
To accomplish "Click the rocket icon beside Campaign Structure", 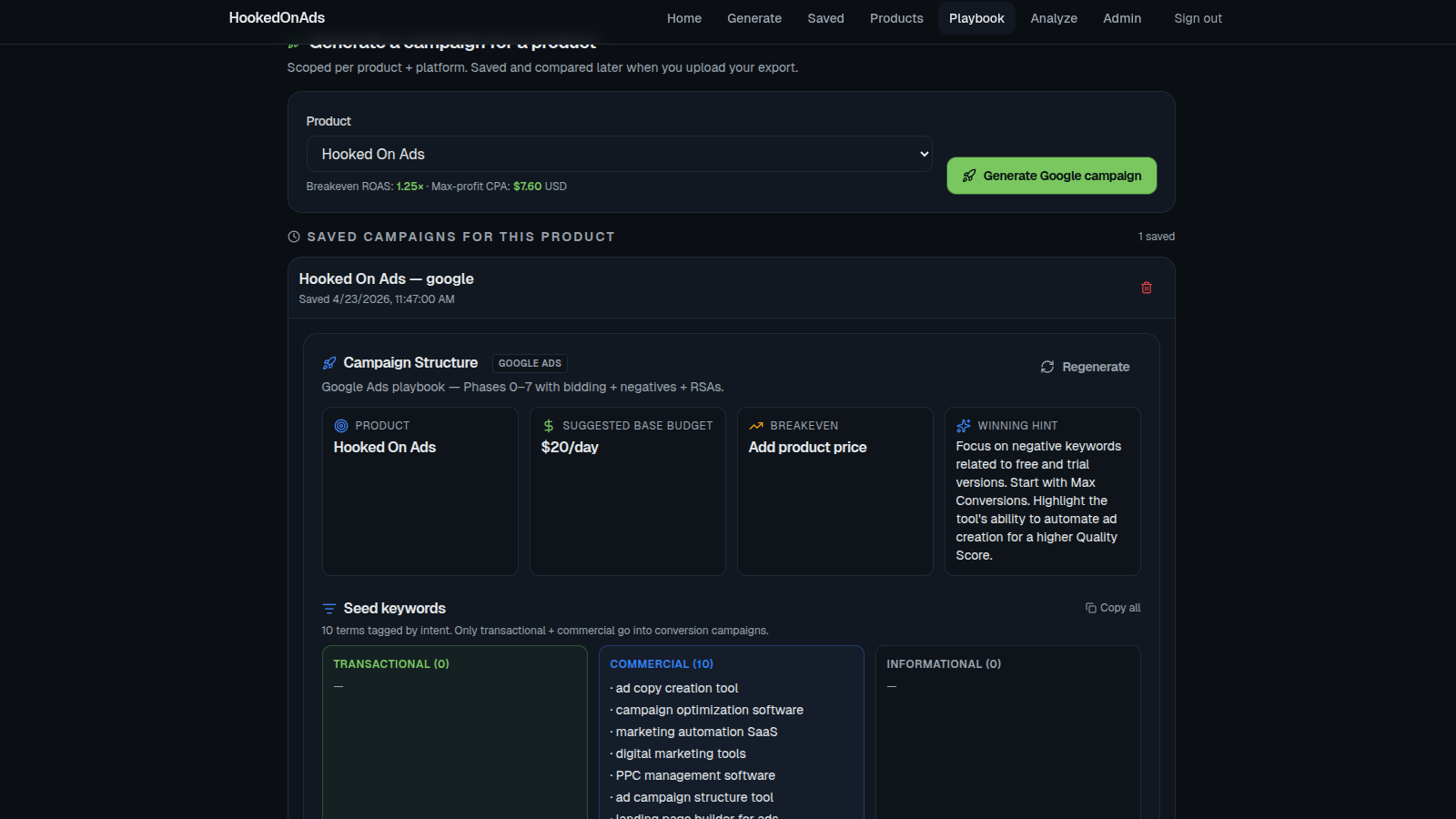I will coord(329,363).
